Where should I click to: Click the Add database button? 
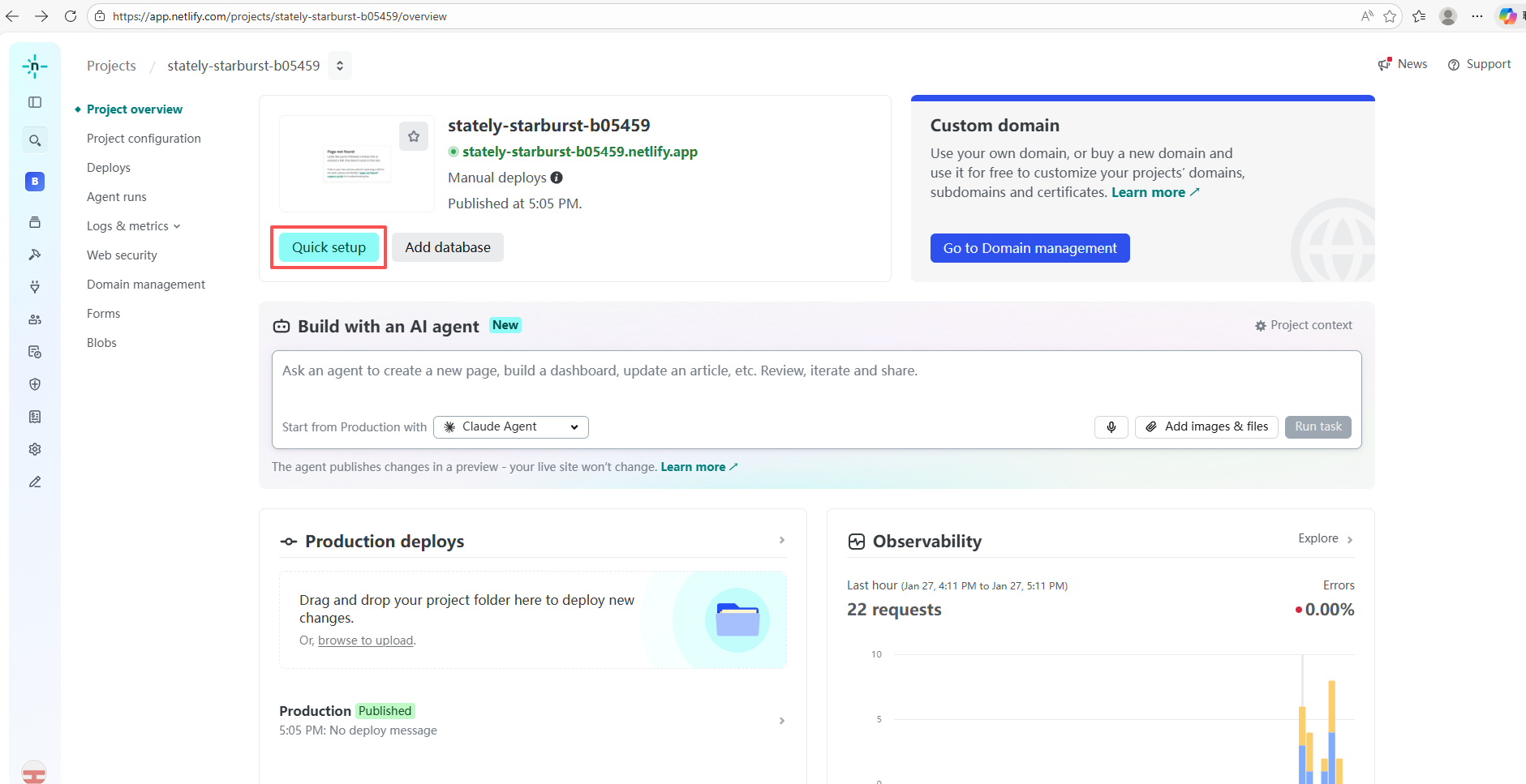click(448, 247)
